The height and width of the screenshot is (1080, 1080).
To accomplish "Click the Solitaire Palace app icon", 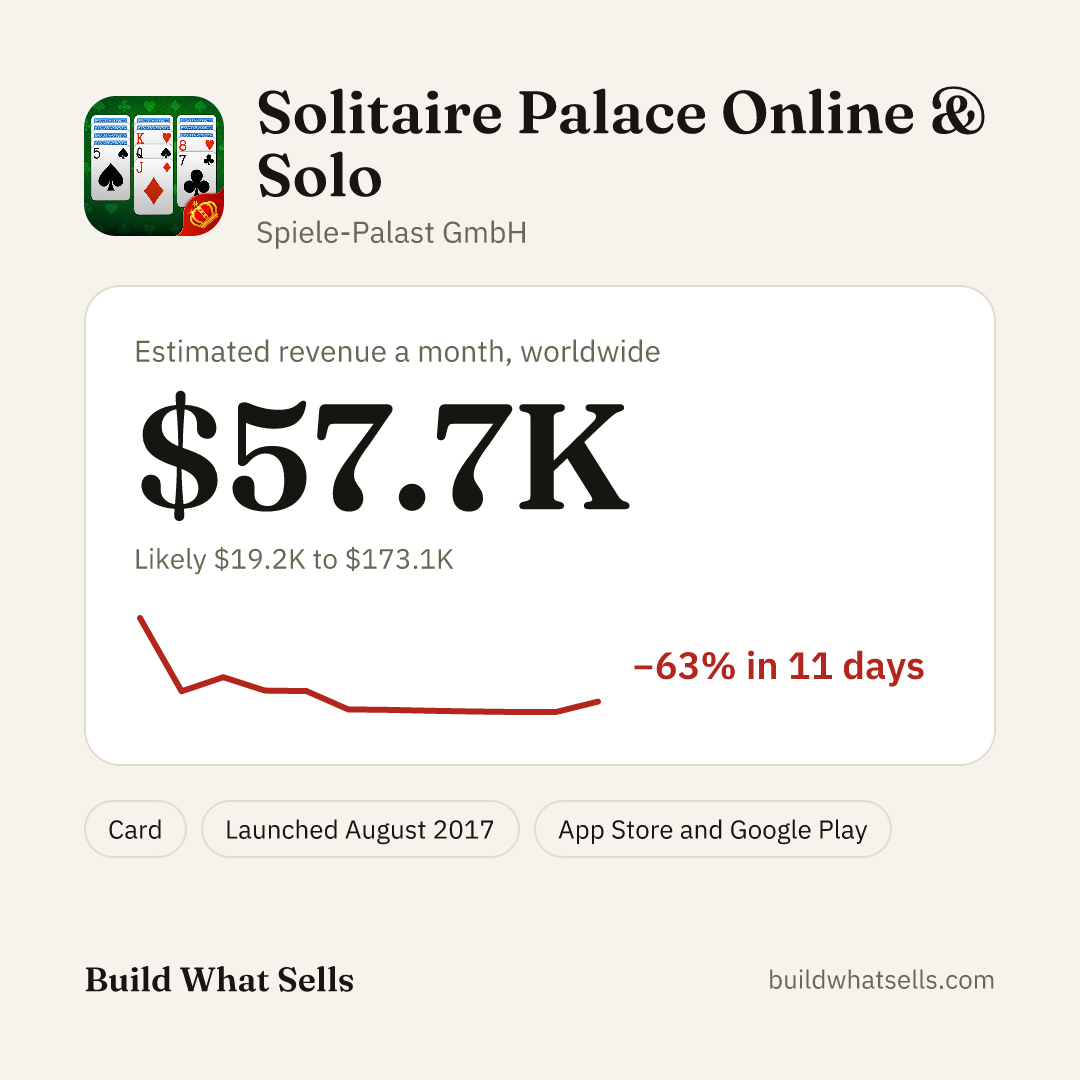I will point(154,166).
